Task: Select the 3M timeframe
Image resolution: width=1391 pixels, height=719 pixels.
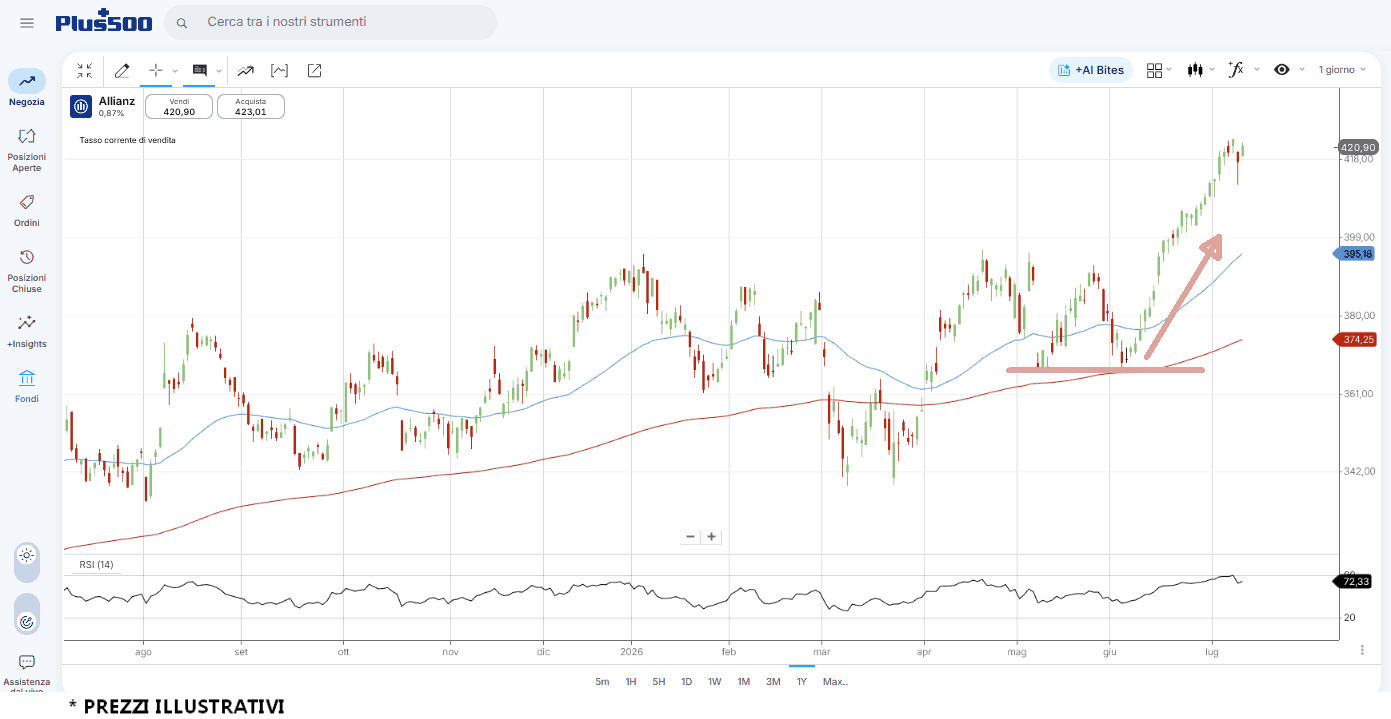Action: [x=773, y=682]
